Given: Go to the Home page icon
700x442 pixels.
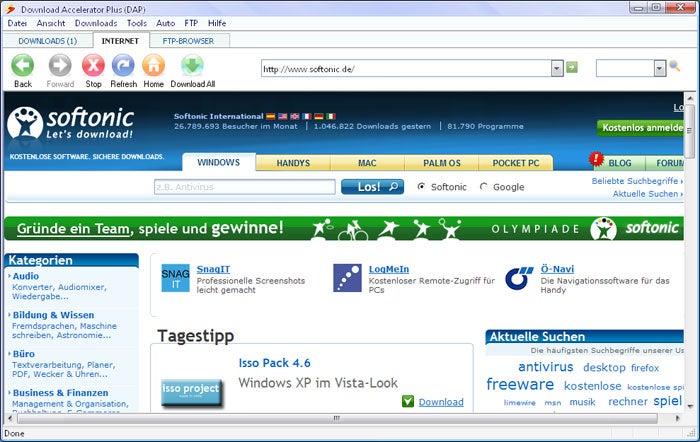Looking at the screenshot, I should coord(153,66).
